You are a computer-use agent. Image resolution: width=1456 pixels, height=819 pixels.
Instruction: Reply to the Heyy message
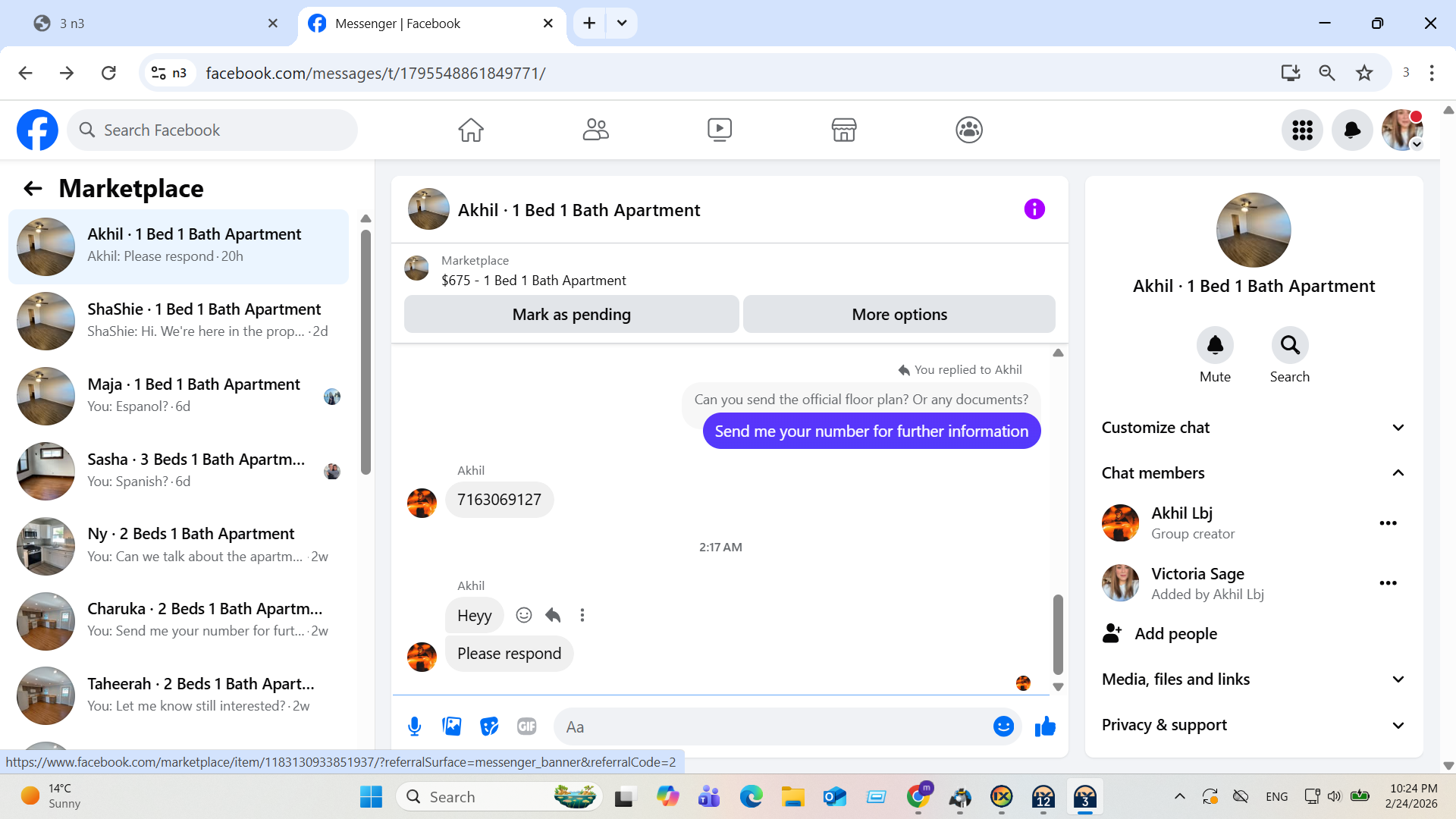coord(553,615)
